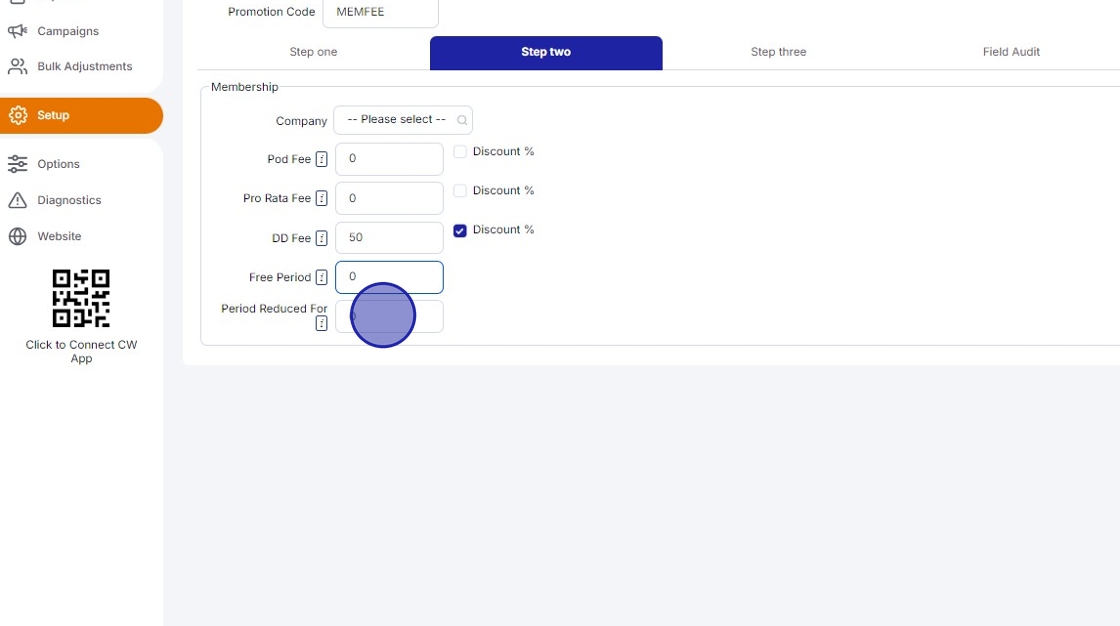Click the Membership section heading

click(244, 86)
